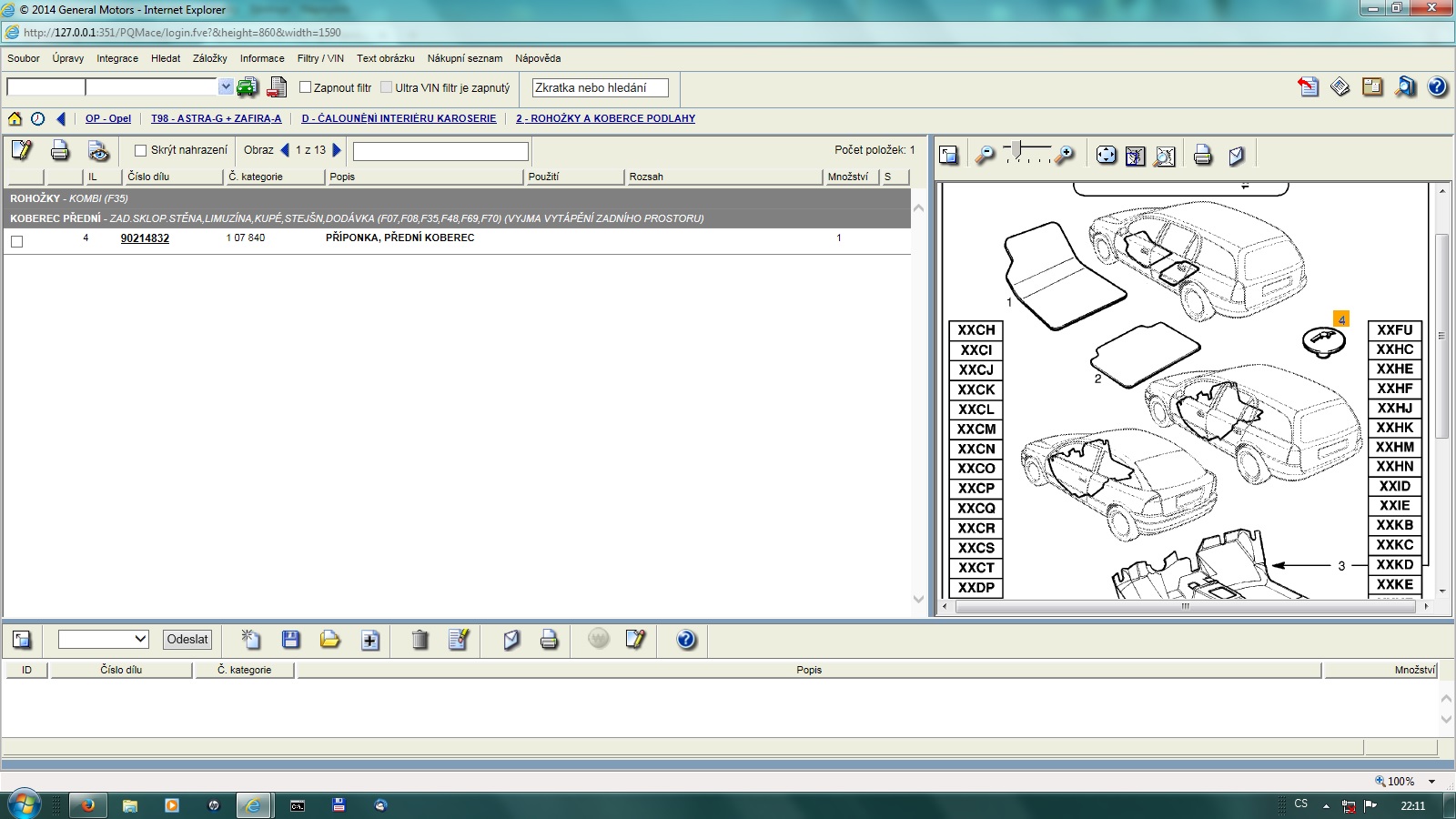The image size is (1456, 819).
Task: Expand the vehicle selection dropdown arrow
Action: click(226, 86)
